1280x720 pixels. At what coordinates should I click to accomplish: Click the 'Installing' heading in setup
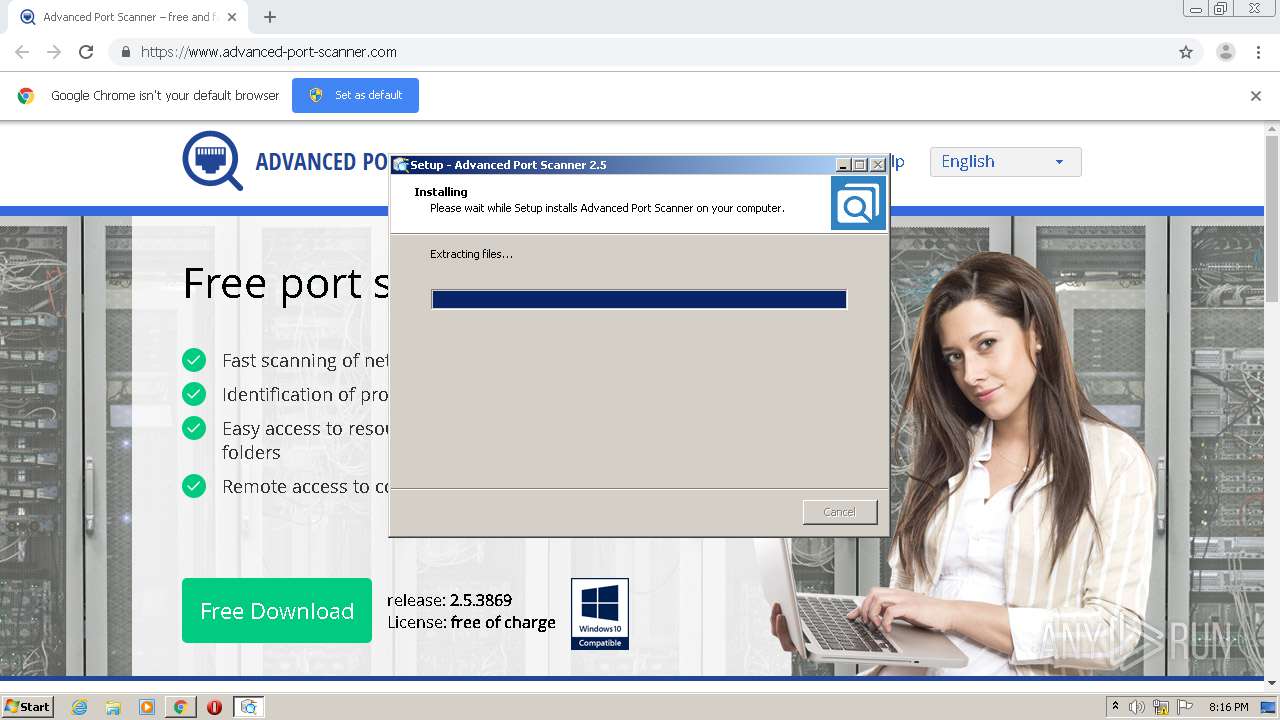tap(441, 192)
